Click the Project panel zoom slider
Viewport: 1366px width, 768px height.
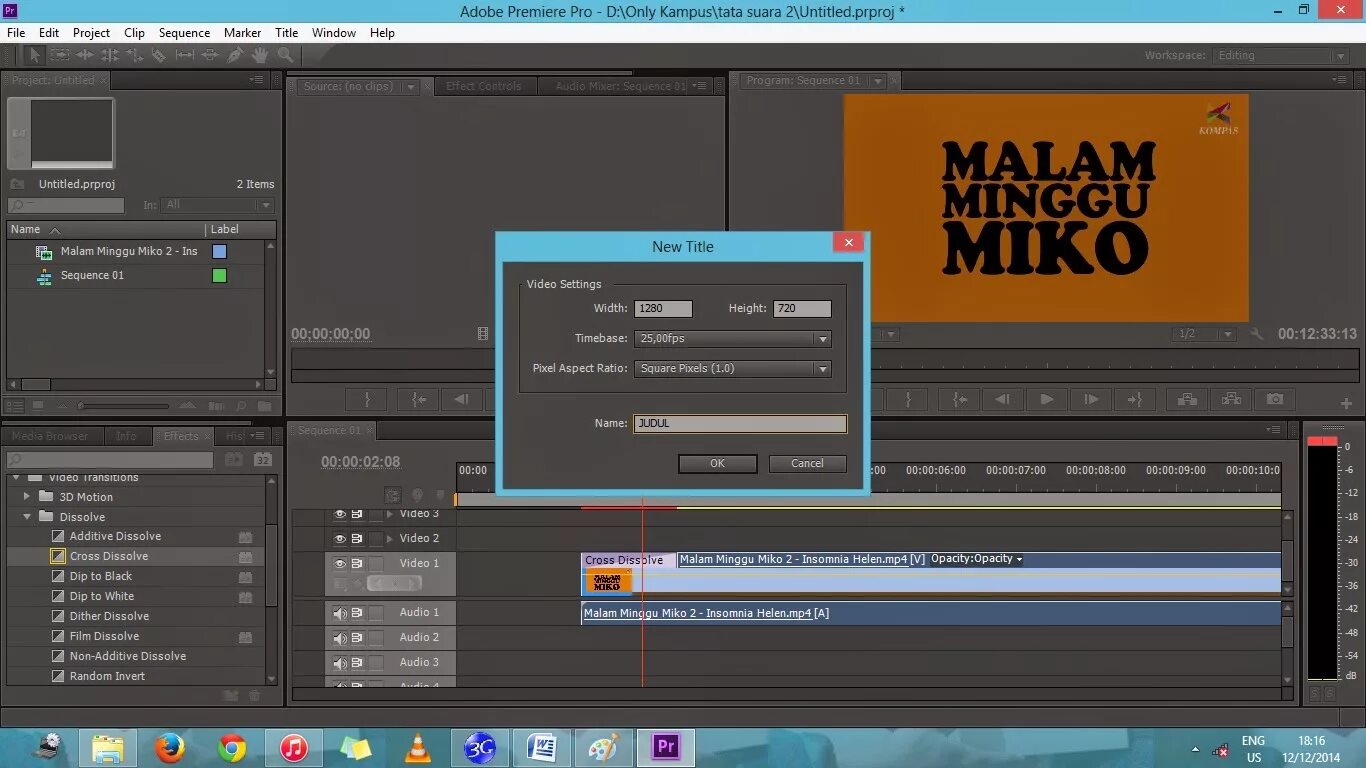pyautogui.click(x=125, y=406)
